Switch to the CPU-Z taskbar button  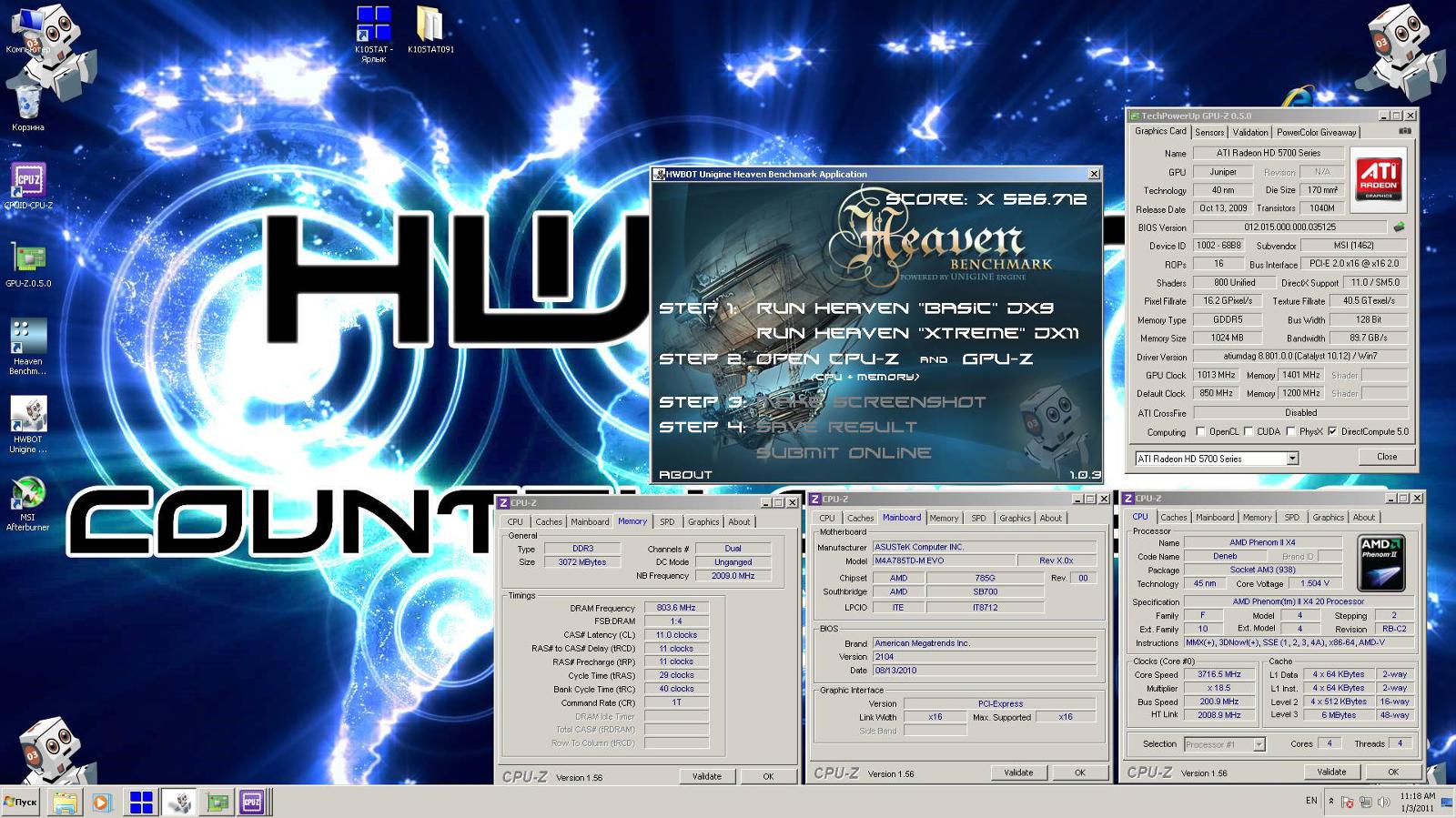point(252,802)
